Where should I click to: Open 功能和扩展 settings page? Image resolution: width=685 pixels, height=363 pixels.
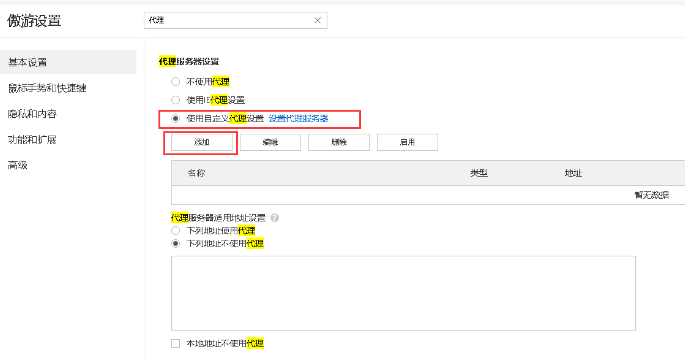32,140
